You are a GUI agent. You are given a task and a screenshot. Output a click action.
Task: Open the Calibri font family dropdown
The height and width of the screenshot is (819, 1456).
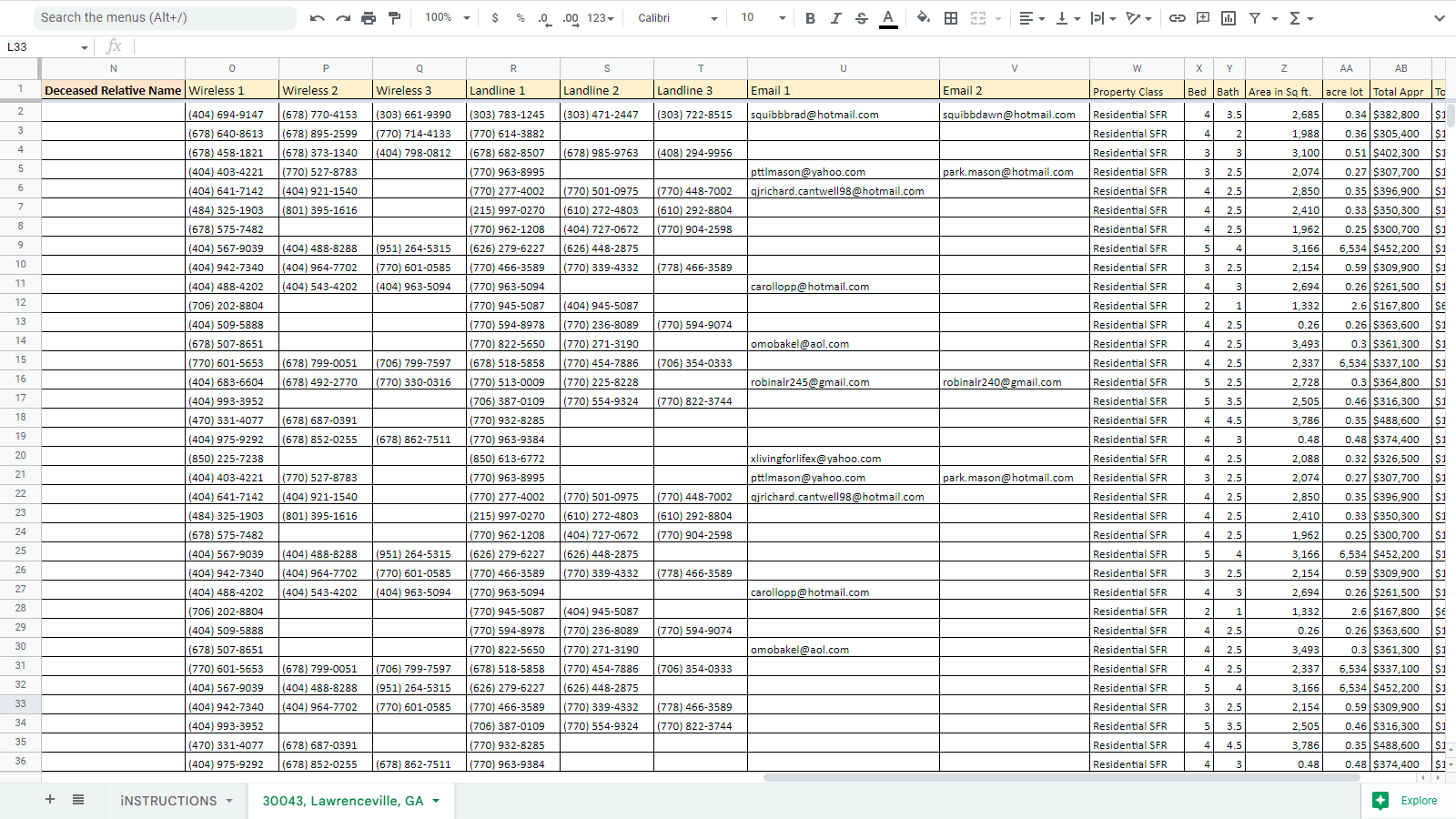click(x=677, y=18)
